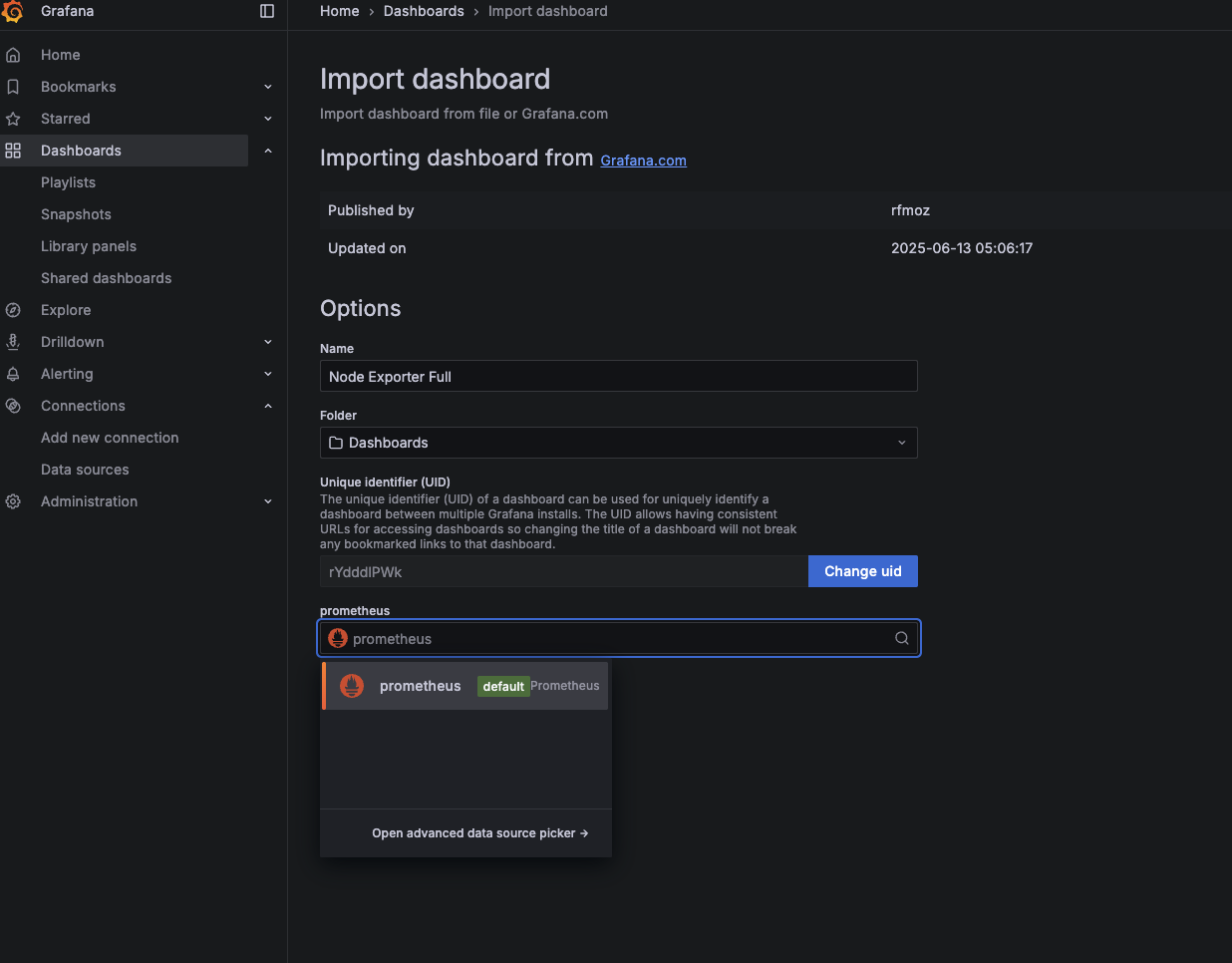Open Connections in the sidebar
The image size is (1232, 963).
coord(83,406)
